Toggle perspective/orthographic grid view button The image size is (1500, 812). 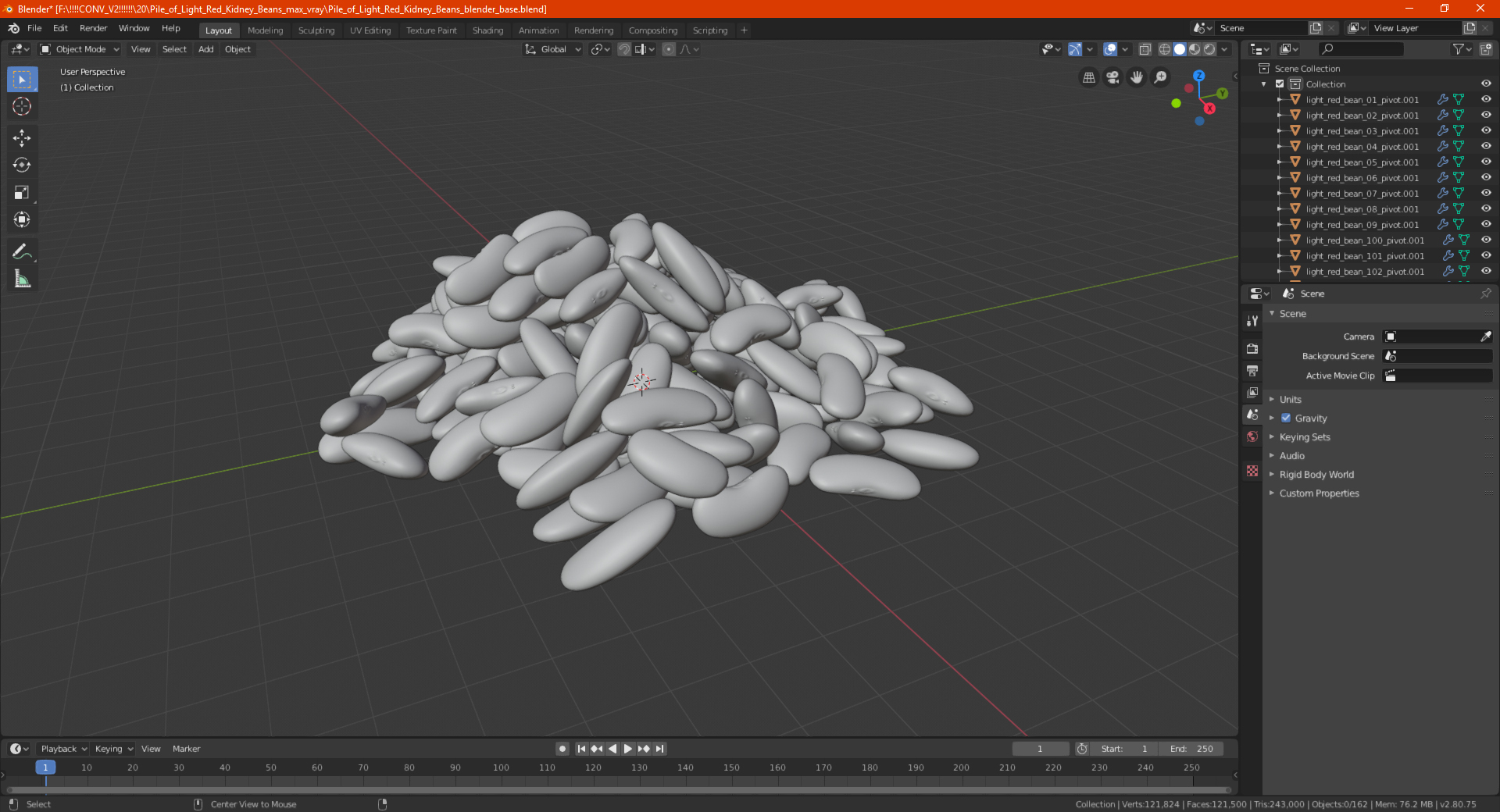[x=1088, y=77]
